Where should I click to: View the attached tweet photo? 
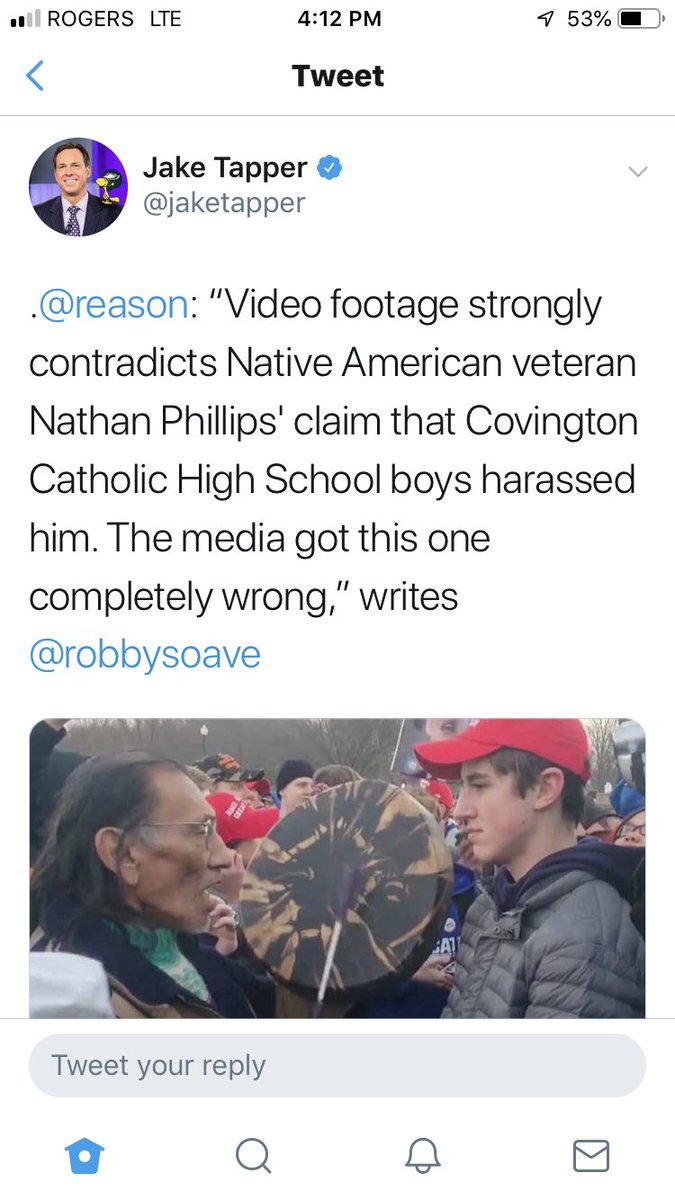coord(337,868)
